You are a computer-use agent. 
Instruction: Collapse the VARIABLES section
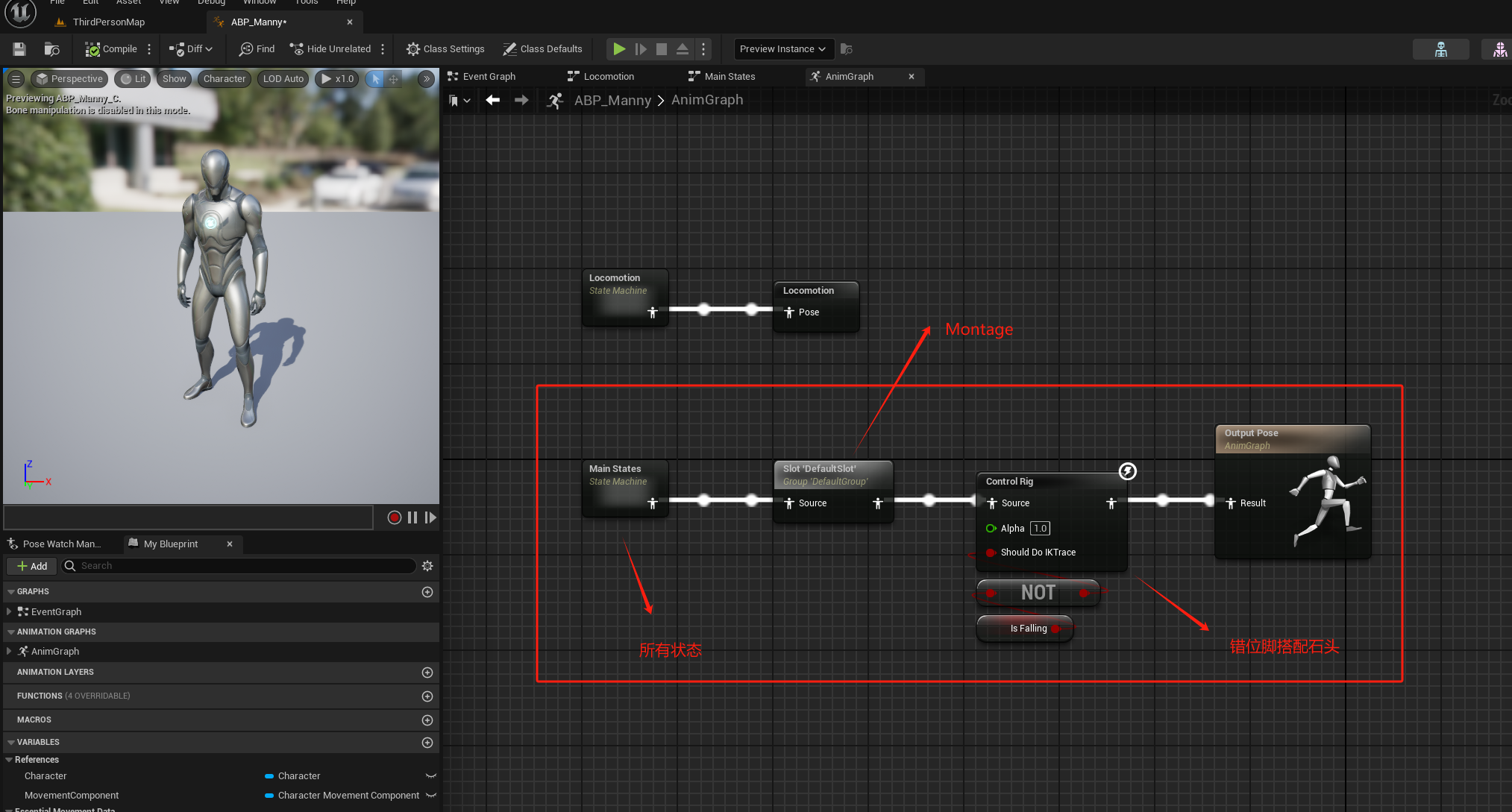(x=10, y=743)
